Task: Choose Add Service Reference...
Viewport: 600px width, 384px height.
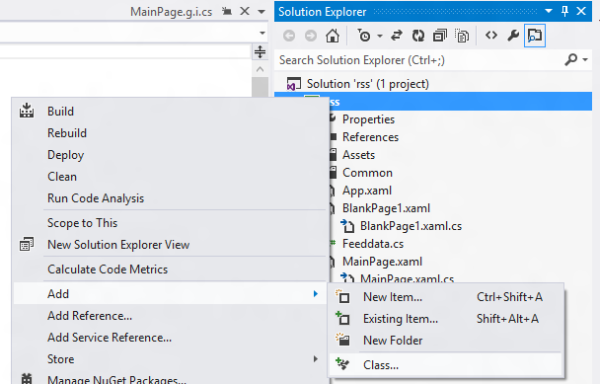Action: (109, 338)
